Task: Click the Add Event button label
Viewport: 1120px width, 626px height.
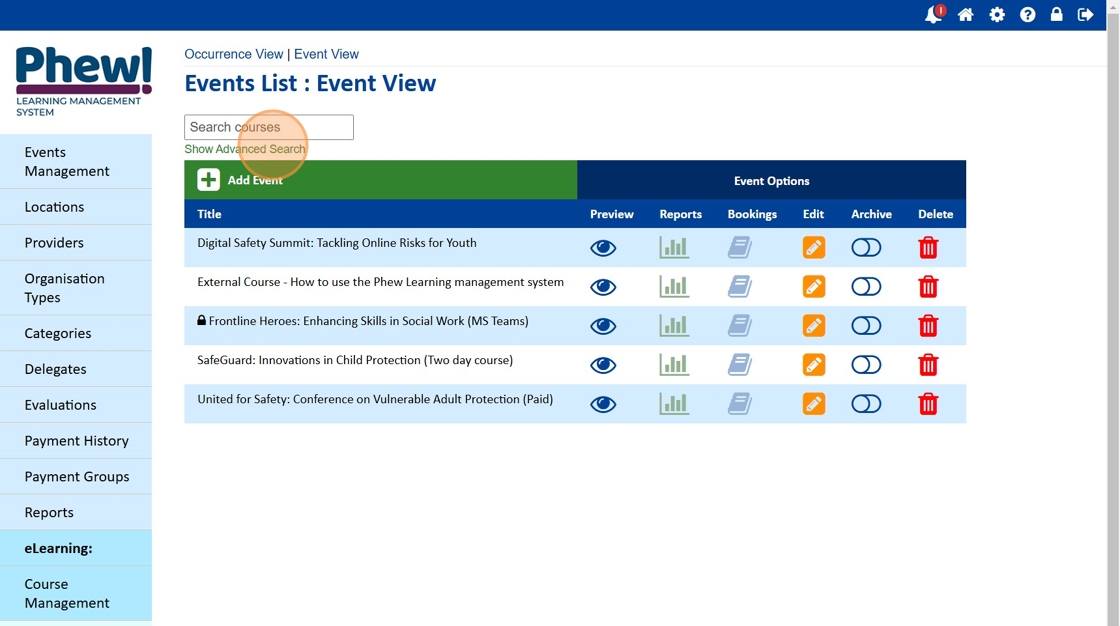Action: (x=255, y=180)
